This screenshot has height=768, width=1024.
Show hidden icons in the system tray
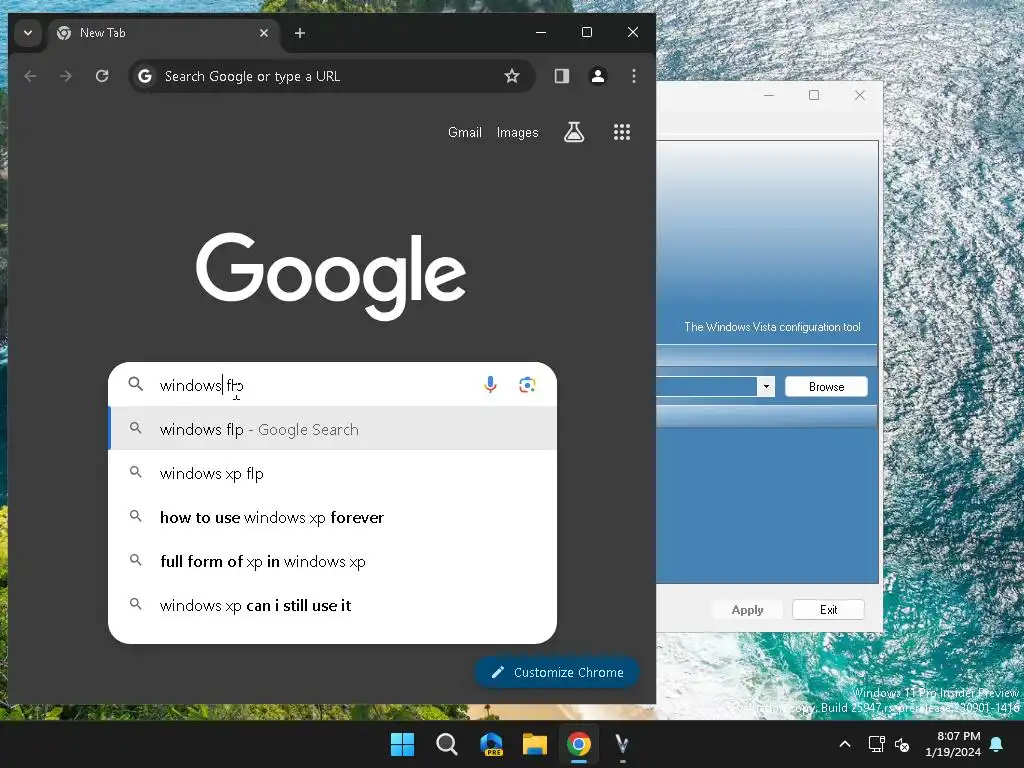tap(844, 744)
